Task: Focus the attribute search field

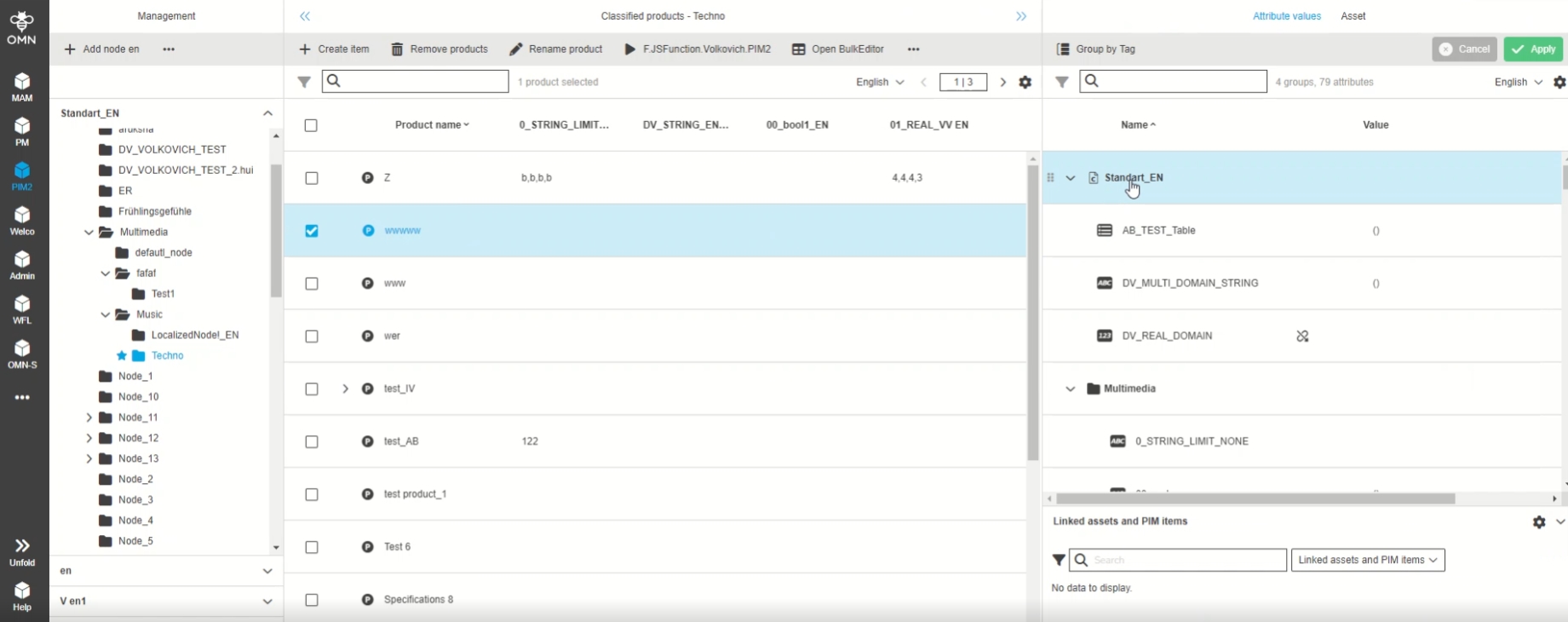Action: coord(1174,81)
